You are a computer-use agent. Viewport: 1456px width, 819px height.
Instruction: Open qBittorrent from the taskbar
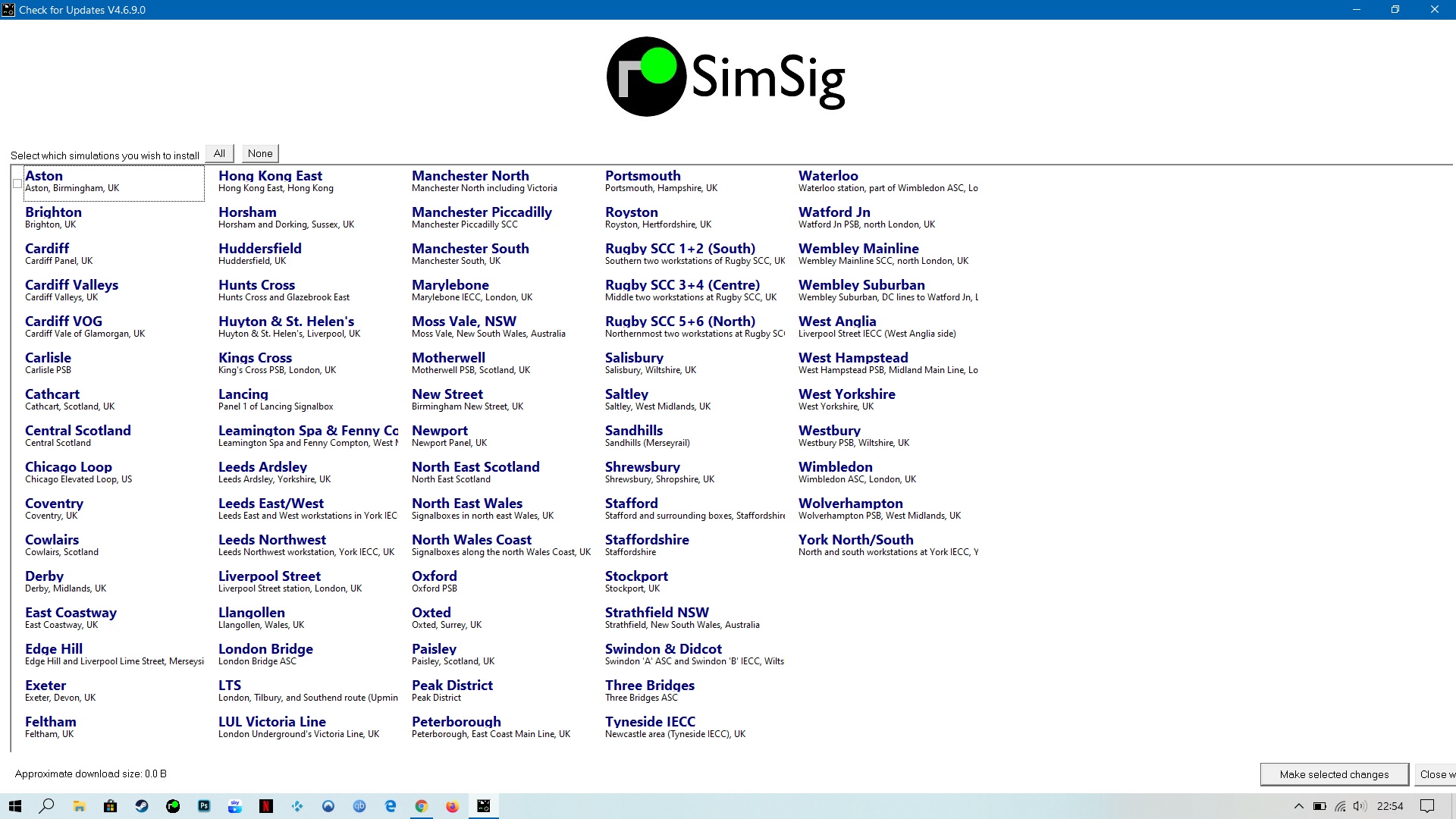pyautogui.click(x=359, y=806)
